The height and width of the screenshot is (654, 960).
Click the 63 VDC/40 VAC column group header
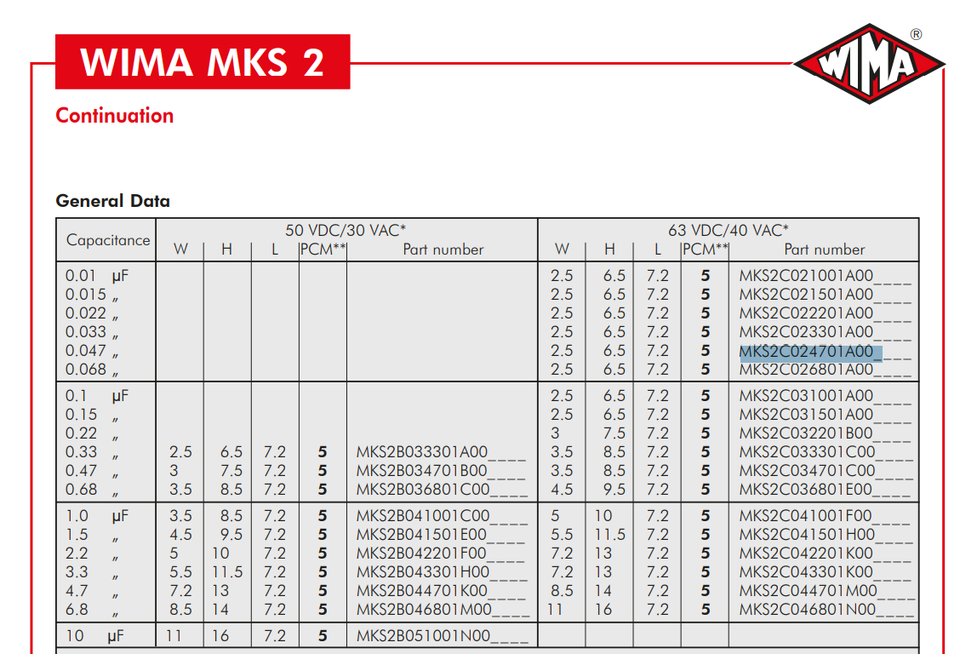coord(729,230)
